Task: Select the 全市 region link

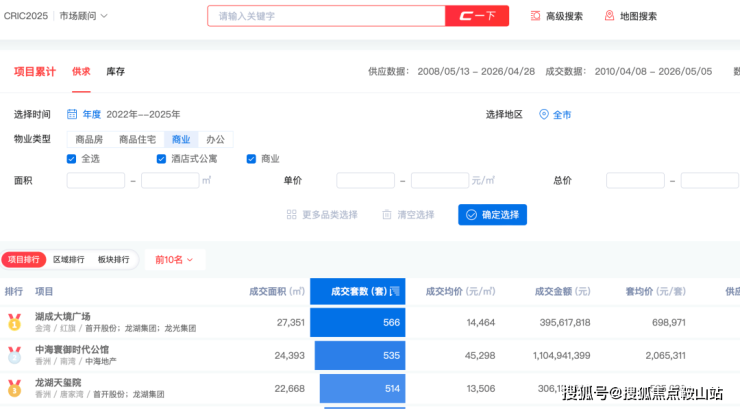Action: [x=562, y=115]
